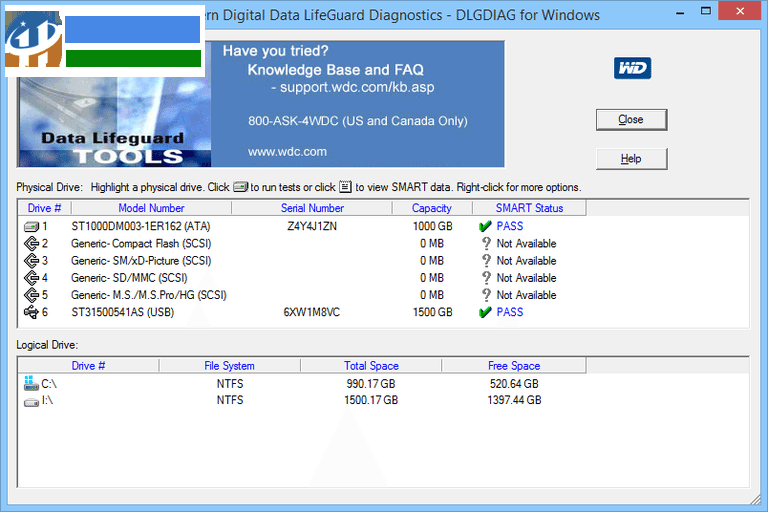768x512 pixels.
Task: Click question mark icon for M.S./M.S.Pro/HG status
Action: (486, 295)
